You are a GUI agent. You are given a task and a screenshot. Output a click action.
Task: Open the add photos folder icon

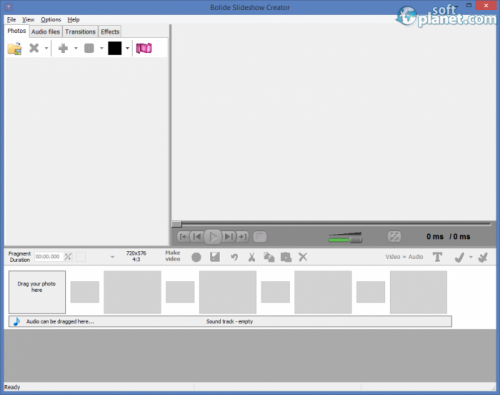click(x=15, y=49)
